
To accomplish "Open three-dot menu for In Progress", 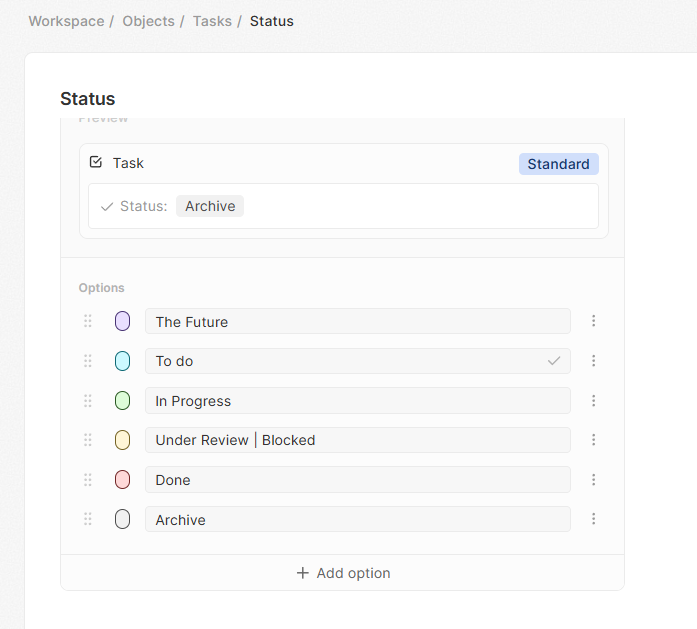I will click(593, 401).
